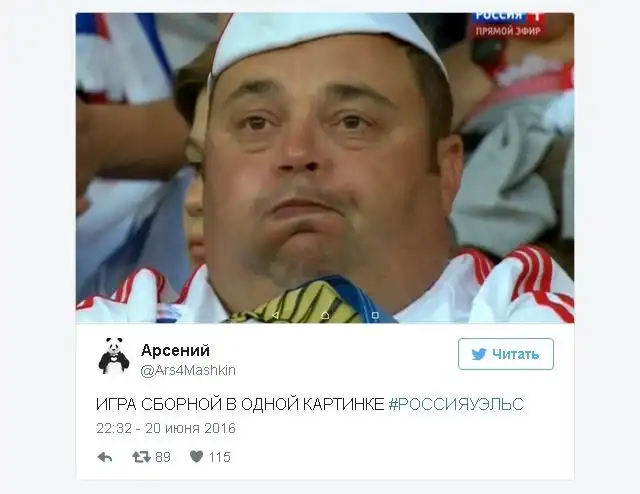This screenshot has height=494, width=640.
Task: Open the @Ars4Mashkin handle link
Action: [188, 370]
